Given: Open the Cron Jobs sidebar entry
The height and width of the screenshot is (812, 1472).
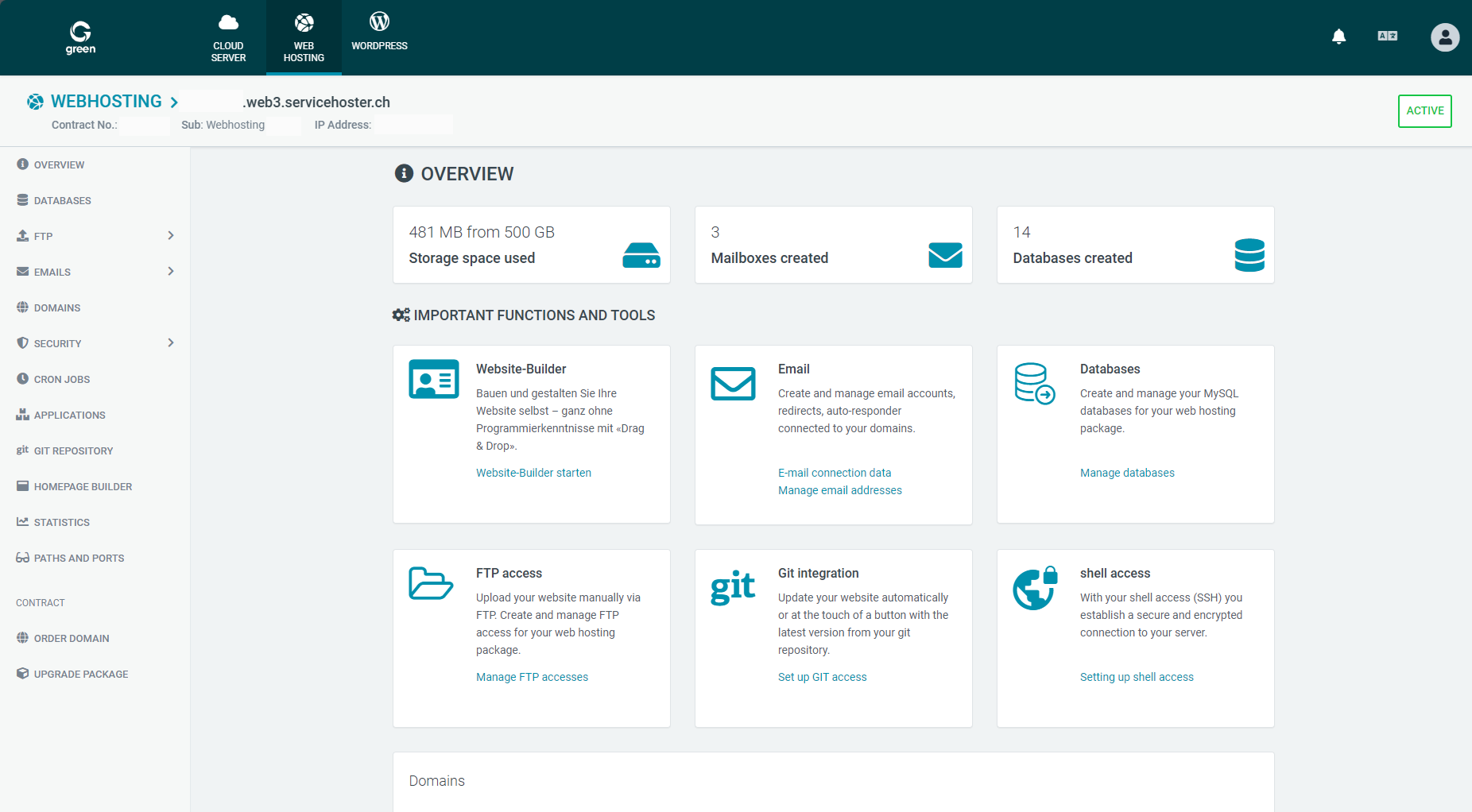Looking at the screenshot, I should click(x=61, y=379).
